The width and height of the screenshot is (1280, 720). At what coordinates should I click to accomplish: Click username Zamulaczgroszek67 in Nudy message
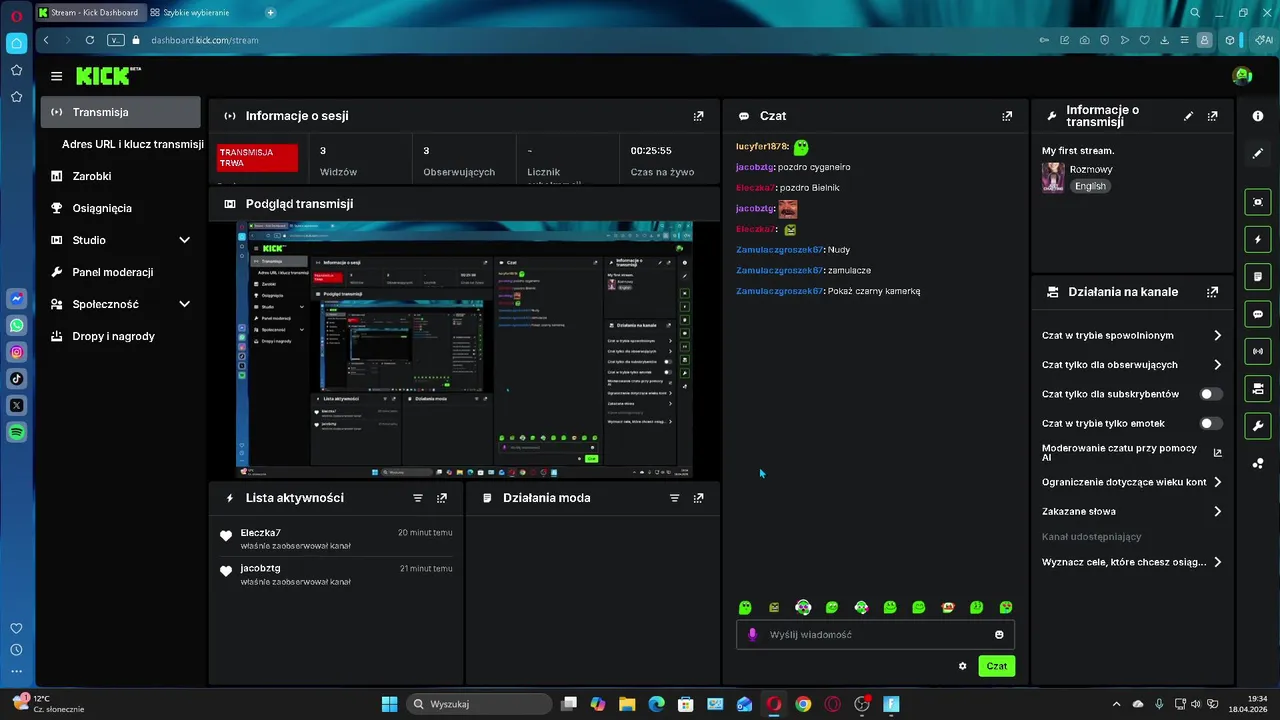pyautogui.click(x=779, y=250)
